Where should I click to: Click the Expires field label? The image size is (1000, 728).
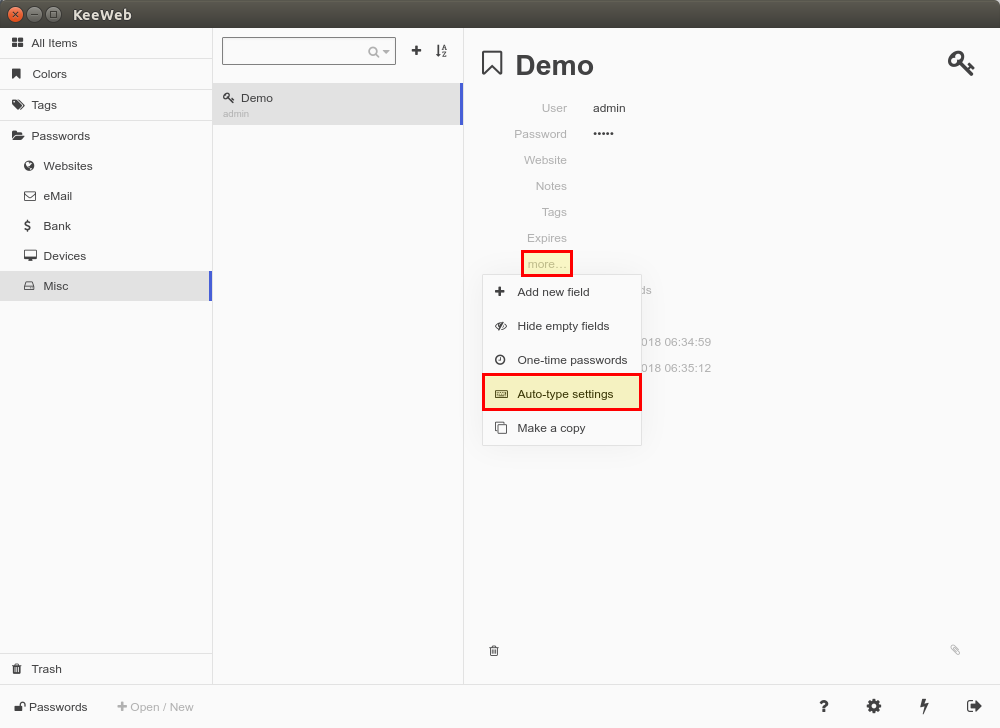[547, 238]
